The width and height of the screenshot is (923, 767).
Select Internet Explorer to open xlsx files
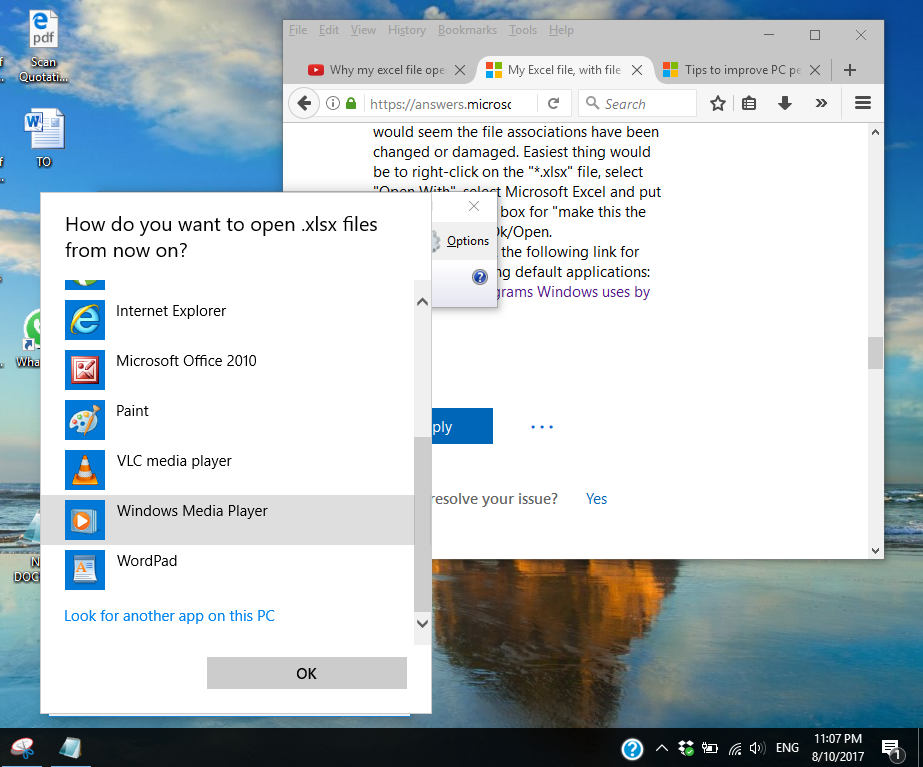pyautogui.click(x=227, y=320)
